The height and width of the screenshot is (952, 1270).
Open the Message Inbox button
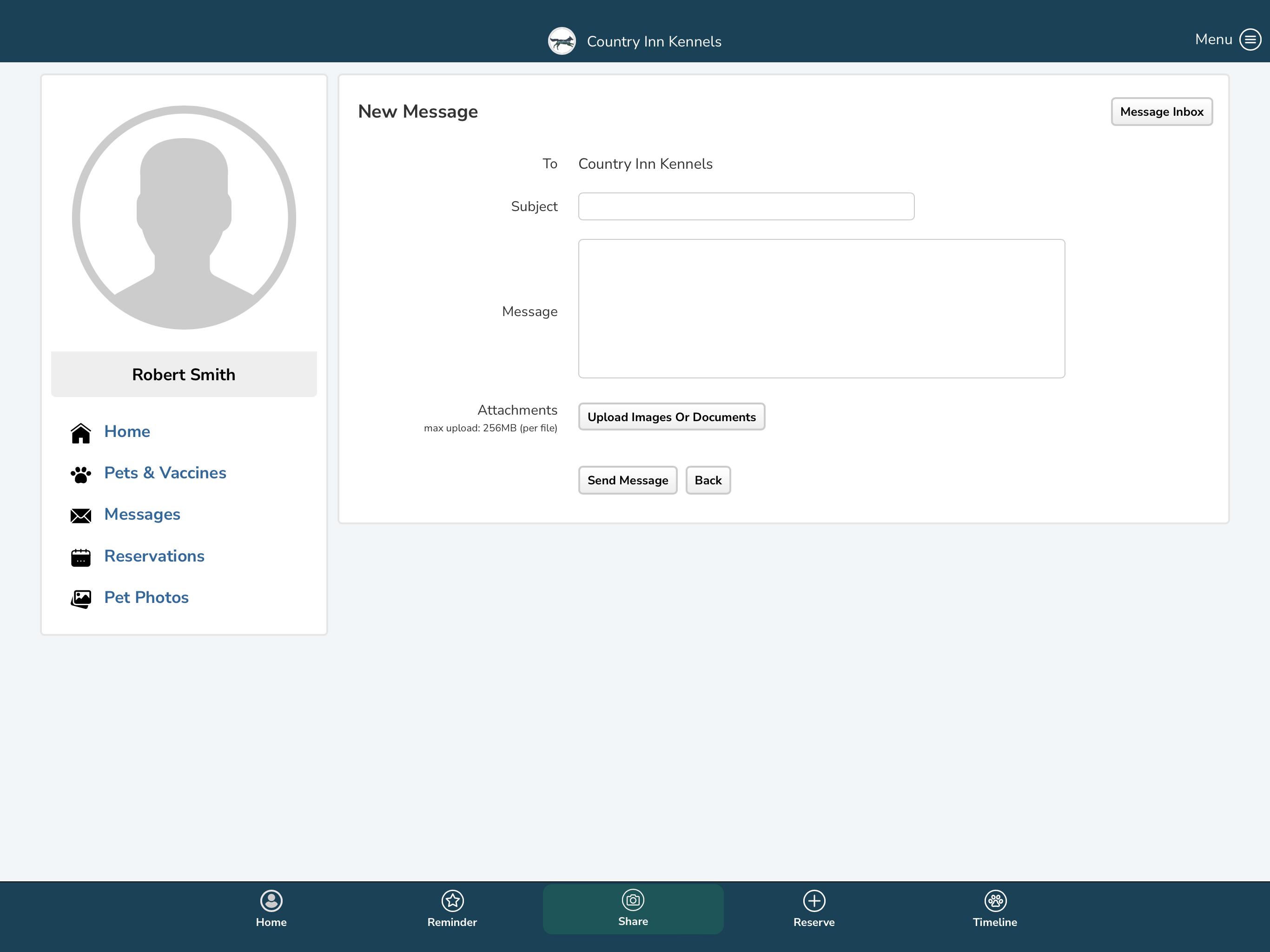point(1162,112)
